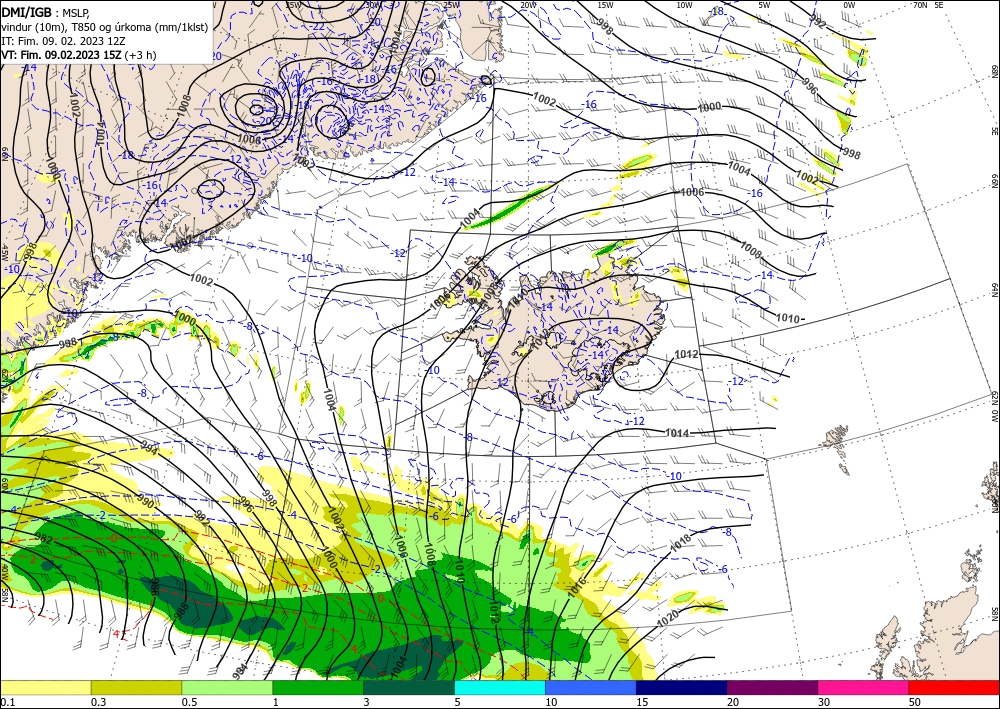The height and width of the screenshot is (709, 1000).
Task: Click the cyan 5–10 legend swatch
Action: point(500,687)
